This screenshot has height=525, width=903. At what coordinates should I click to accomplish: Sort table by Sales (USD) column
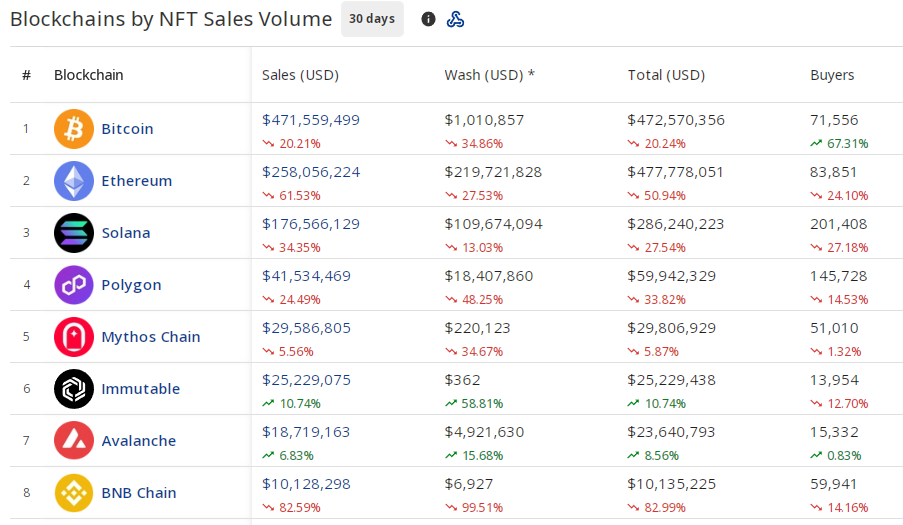pos(300,75)
